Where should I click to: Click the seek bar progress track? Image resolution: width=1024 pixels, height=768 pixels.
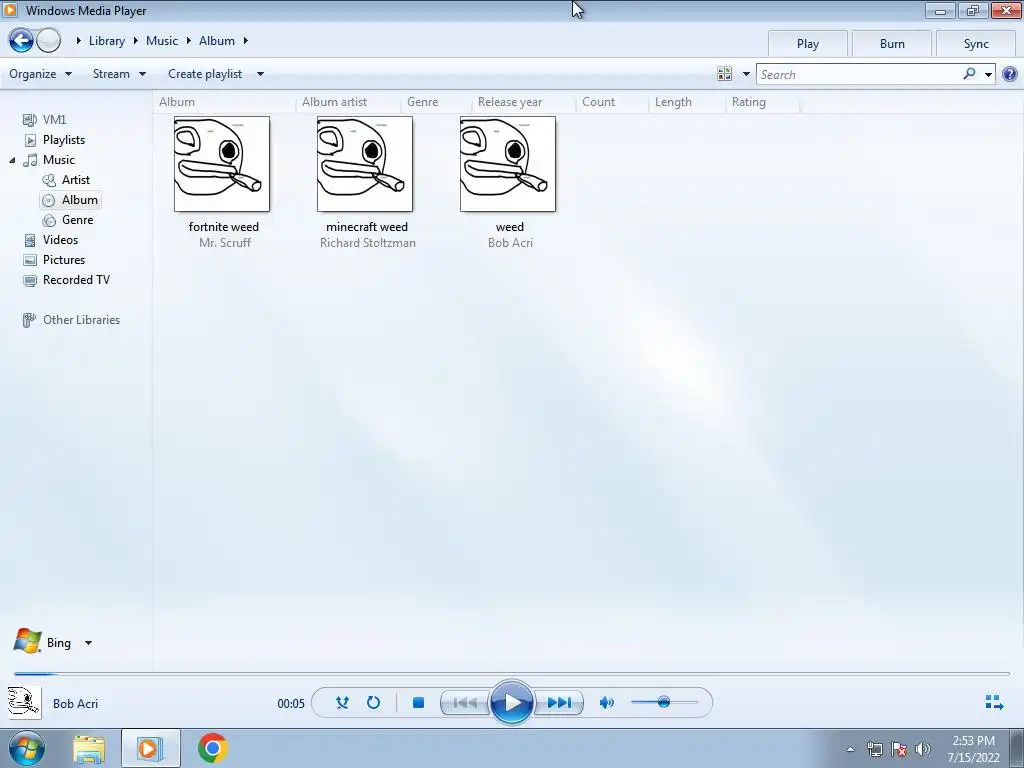point(511,673)
